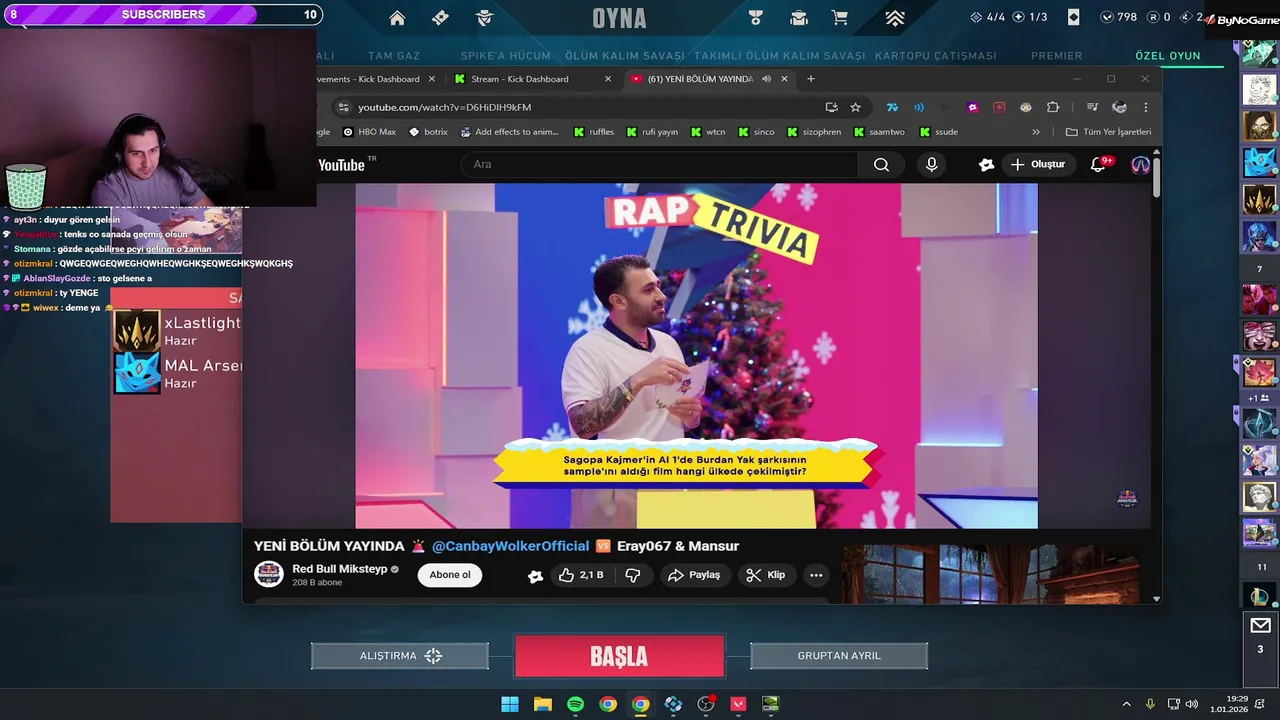
Task: Click Abone ol subscribe button
Action: click(450, 575)
